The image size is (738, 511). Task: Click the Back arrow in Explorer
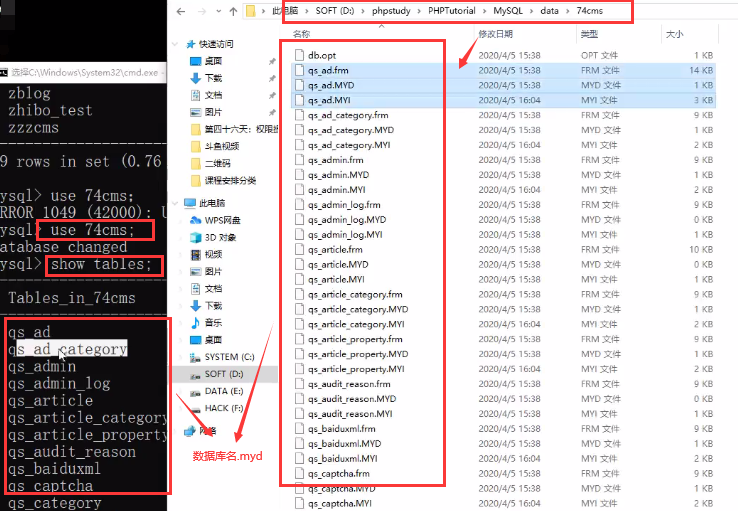click(182, 11)
